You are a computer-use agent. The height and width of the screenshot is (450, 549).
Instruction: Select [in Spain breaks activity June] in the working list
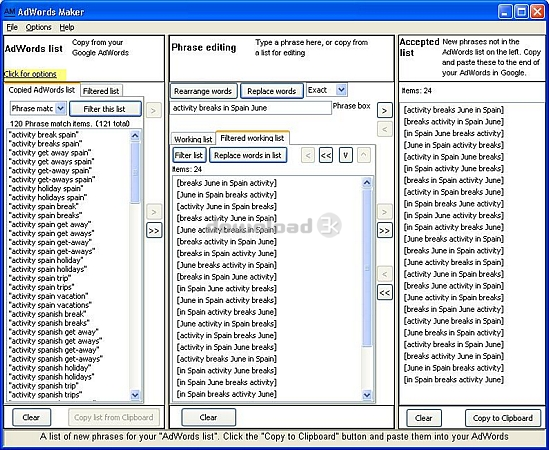tap(227, 394)
